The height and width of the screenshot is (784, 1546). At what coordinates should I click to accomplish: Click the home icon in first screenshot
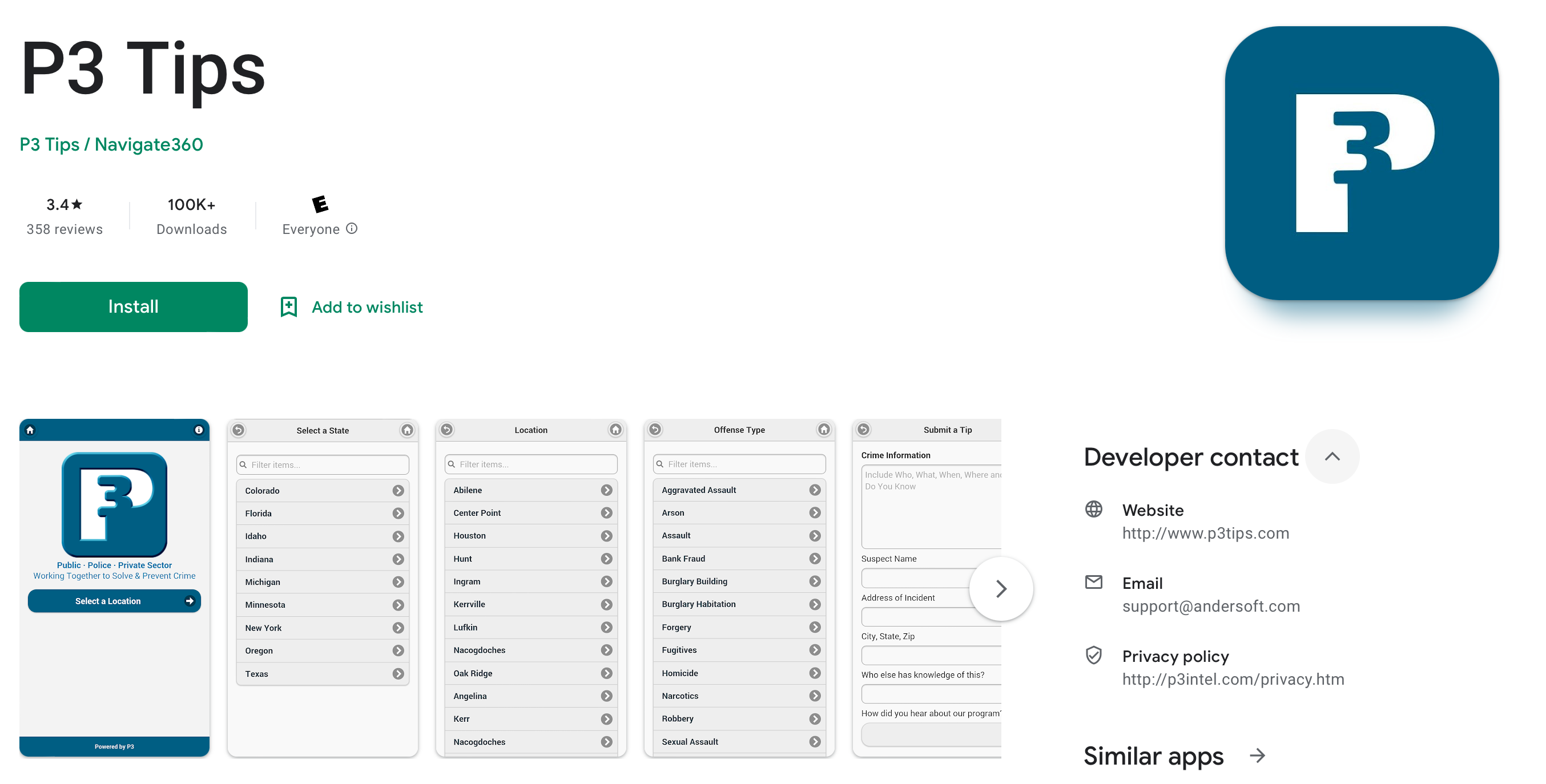pos(30,430)
